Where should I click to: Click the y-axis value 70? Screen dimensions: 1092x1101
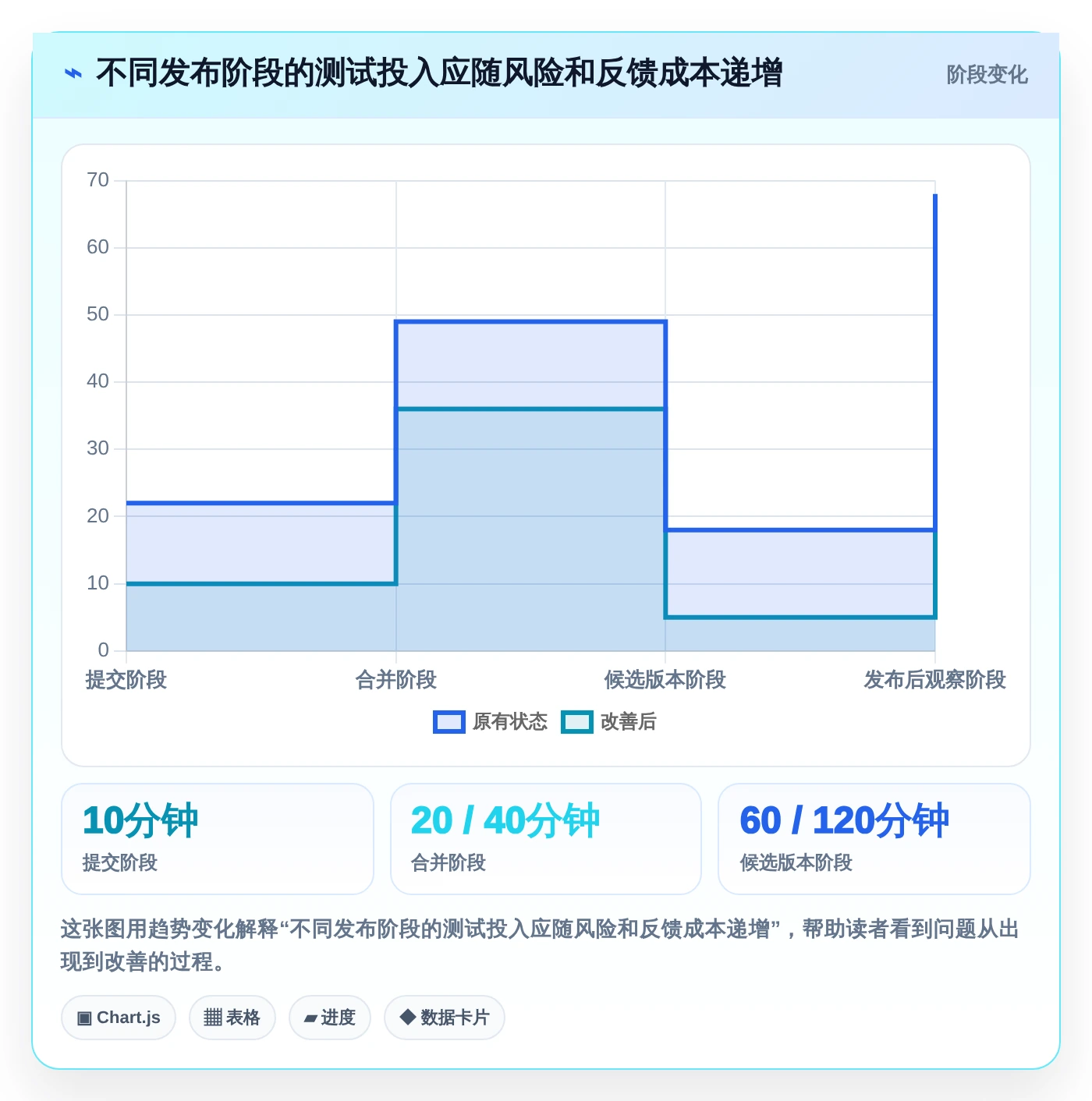click(98, 180)
